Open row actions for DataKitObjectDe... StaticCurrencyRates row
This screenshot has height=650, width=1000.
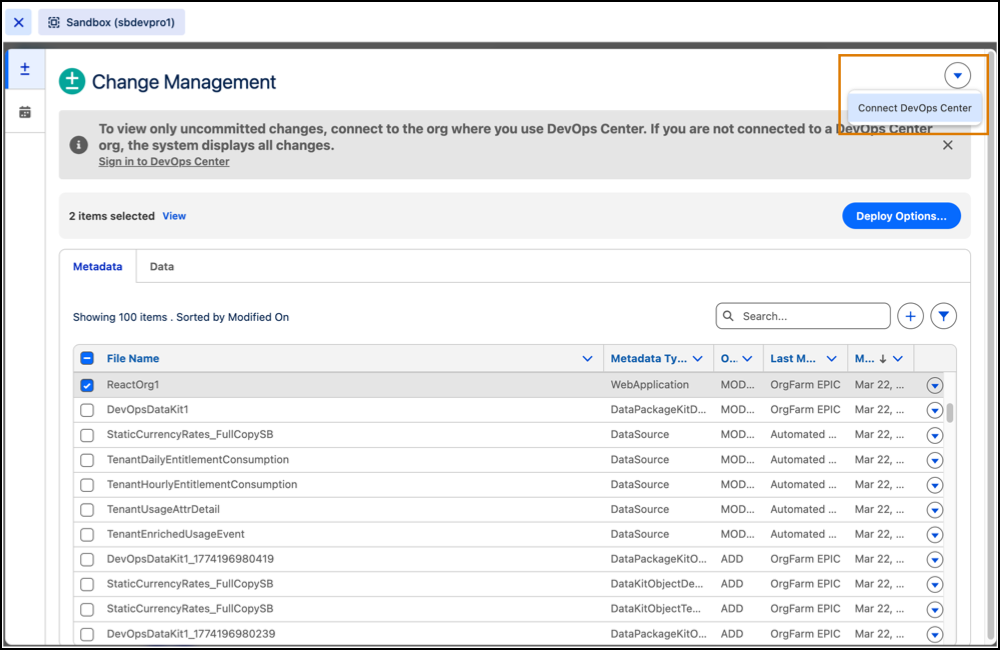coord(934,584)
